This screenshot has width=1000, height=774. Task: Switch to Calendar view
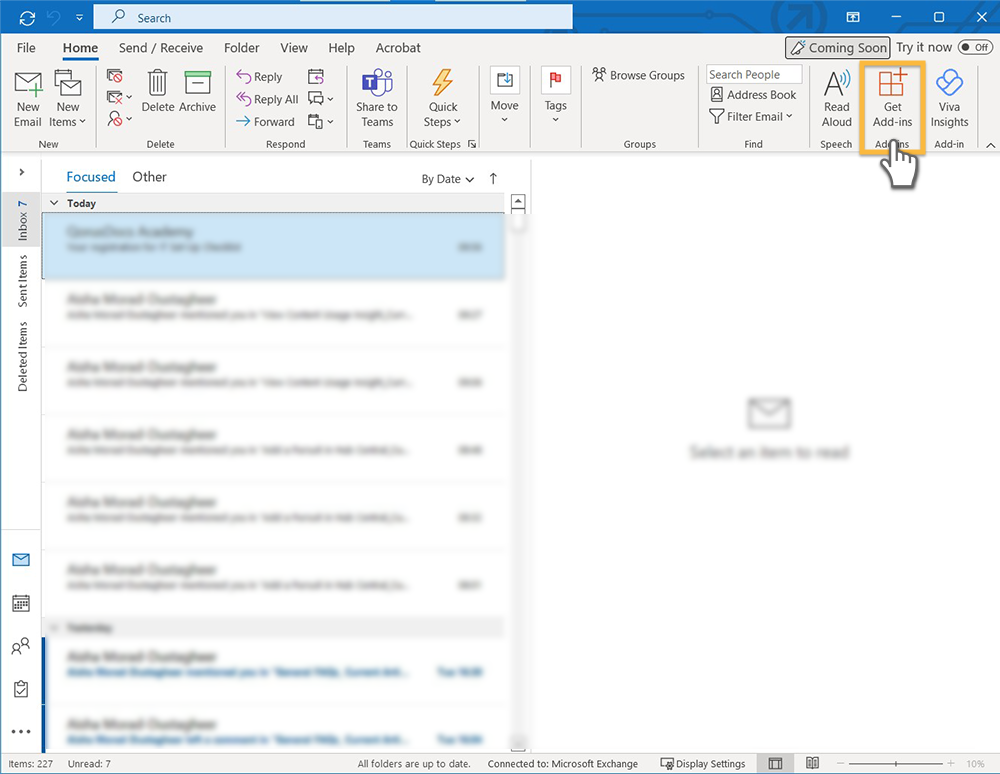[21, 602]
